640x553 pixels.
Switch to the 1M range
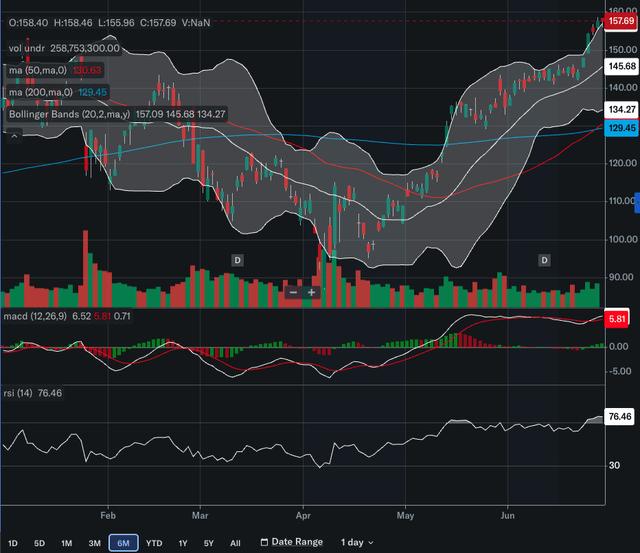pyautogui.click(x=67, y=543)
